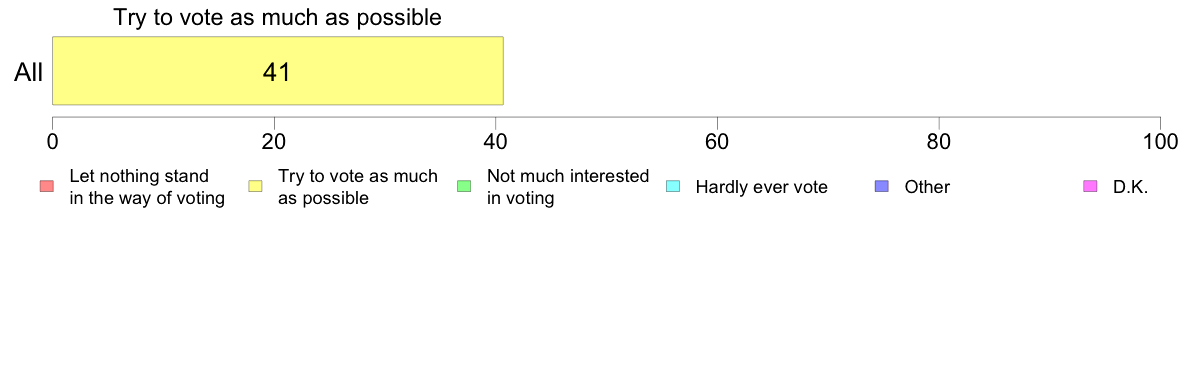Image resolution: width=1188 pixels, height=368 pixels.
Task: Click the 40 axis tick label
Action: click(x=496, y=141)
